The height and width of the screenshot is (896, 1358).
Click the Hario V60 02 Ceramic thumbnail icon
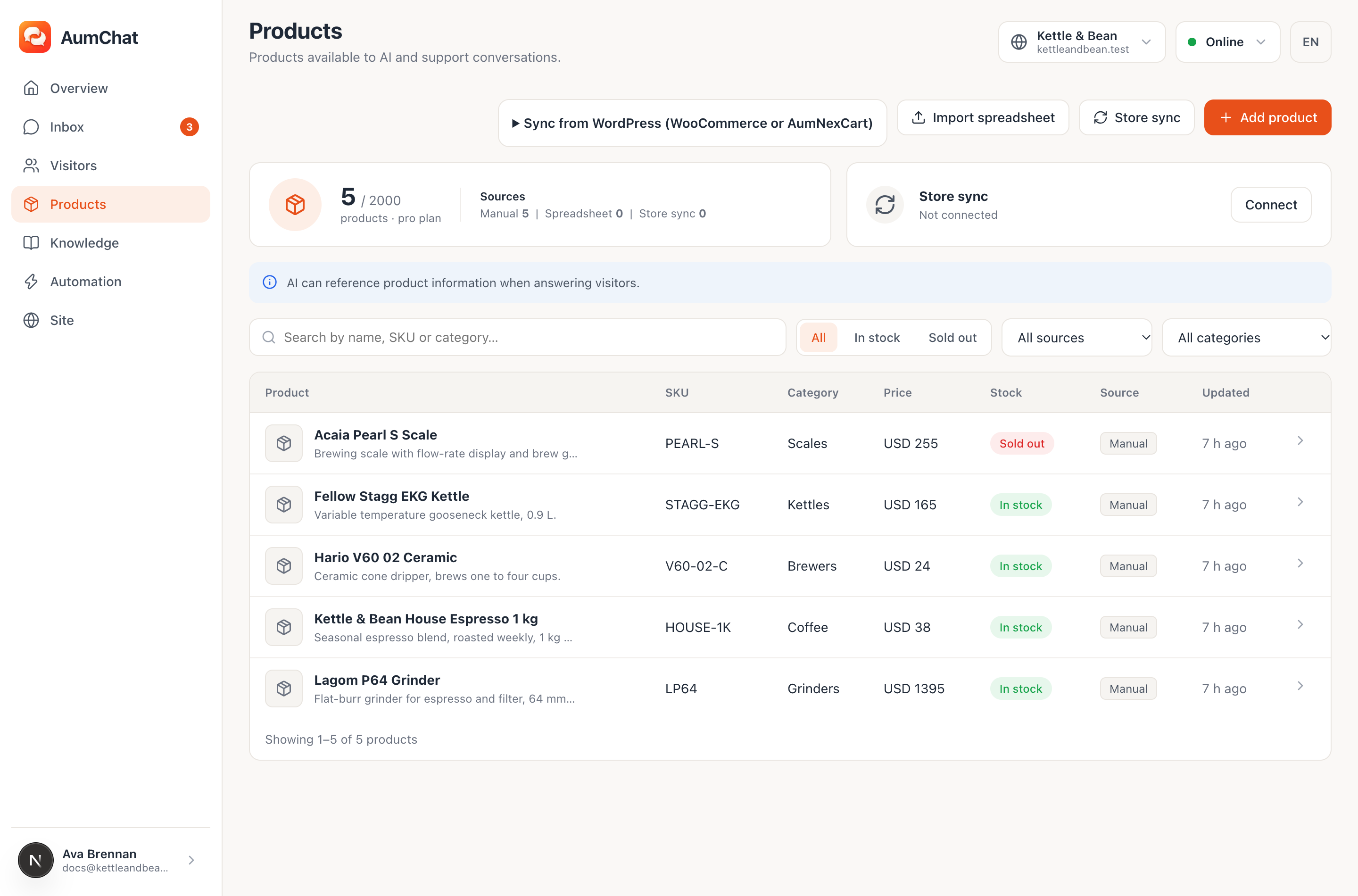click(x=284, y=566)
